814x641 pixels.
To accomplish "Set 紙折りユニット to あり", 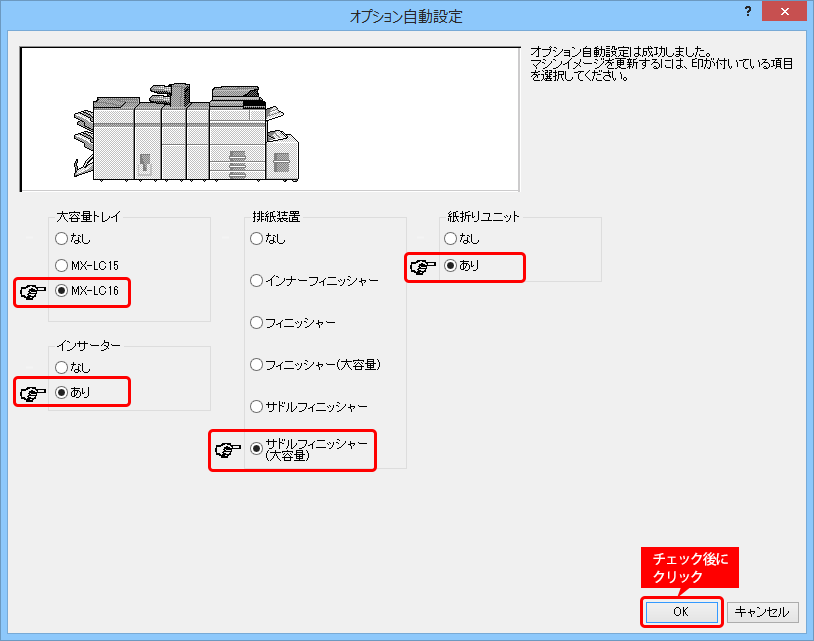I will pos(451,266).
